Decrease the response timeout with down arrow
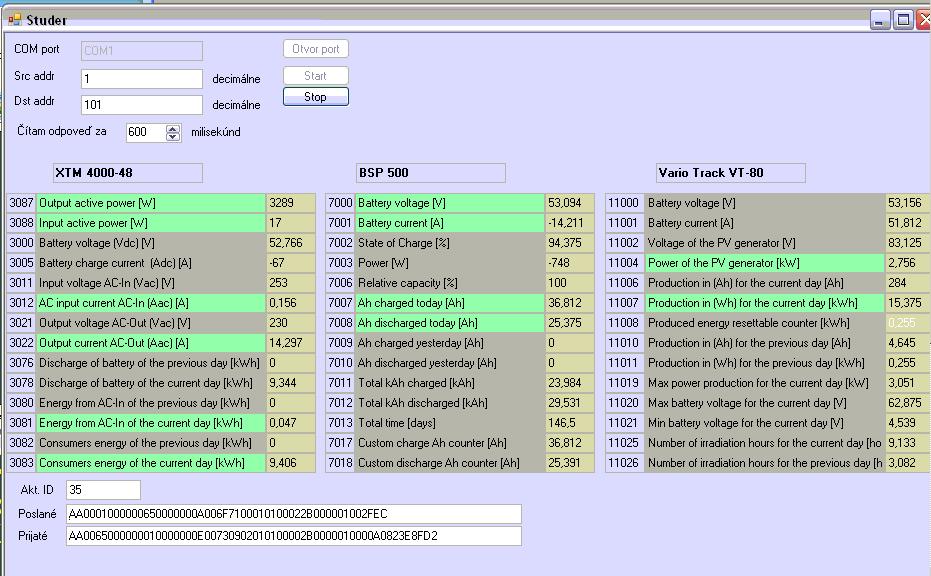This screenshot has width=931, height=576. click(x=174, y=136)
